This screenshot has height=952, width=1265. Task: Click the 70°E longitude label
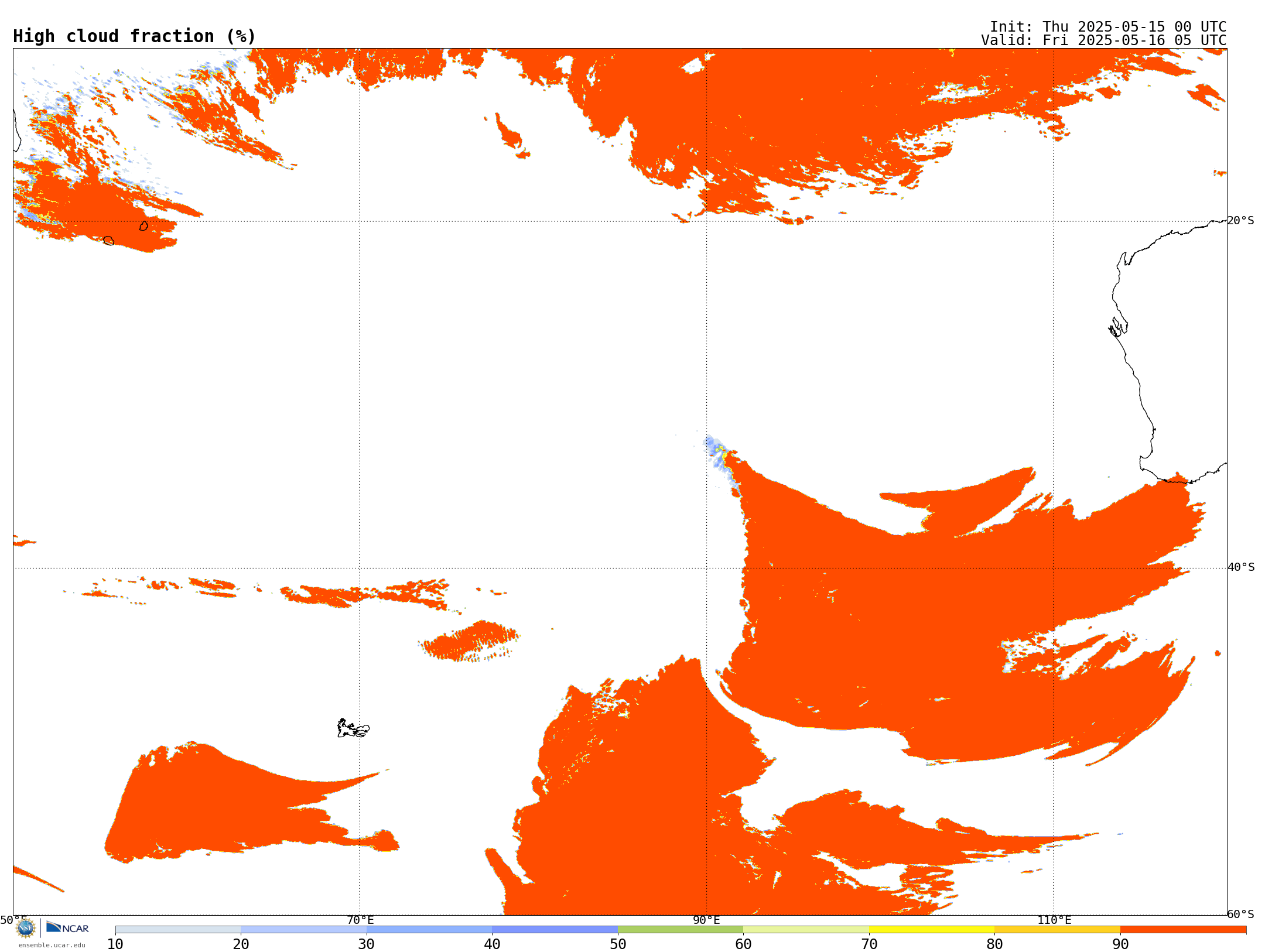point(360,920)
